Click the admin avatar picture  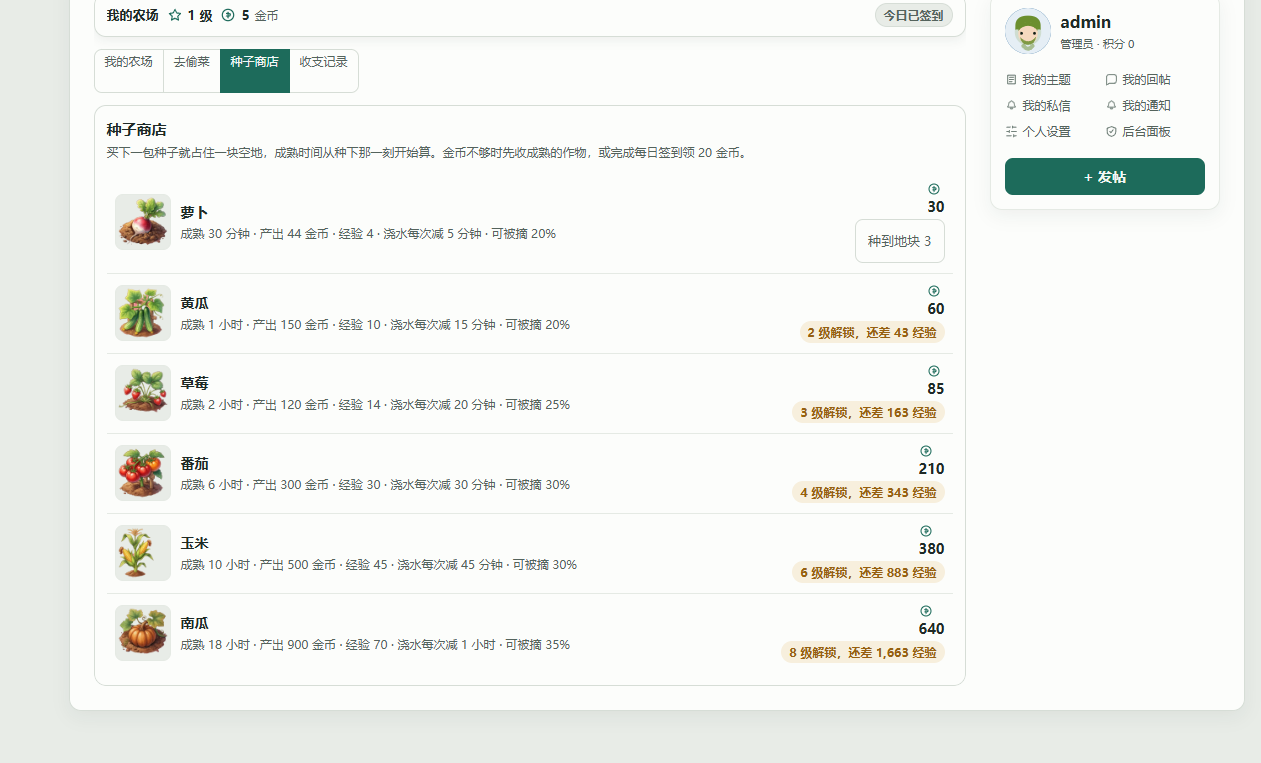click(x=1028, y=31)
